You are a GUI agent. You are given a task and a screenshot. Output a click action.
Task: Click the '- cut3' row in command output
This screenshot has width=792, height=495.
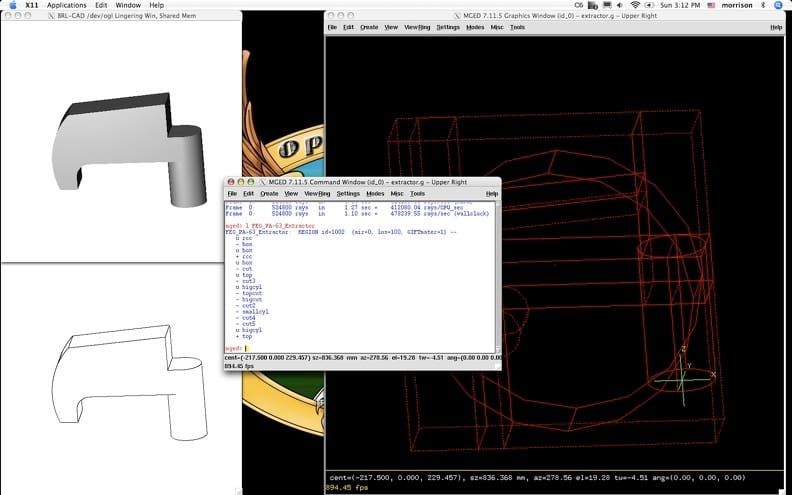(245, 281)
